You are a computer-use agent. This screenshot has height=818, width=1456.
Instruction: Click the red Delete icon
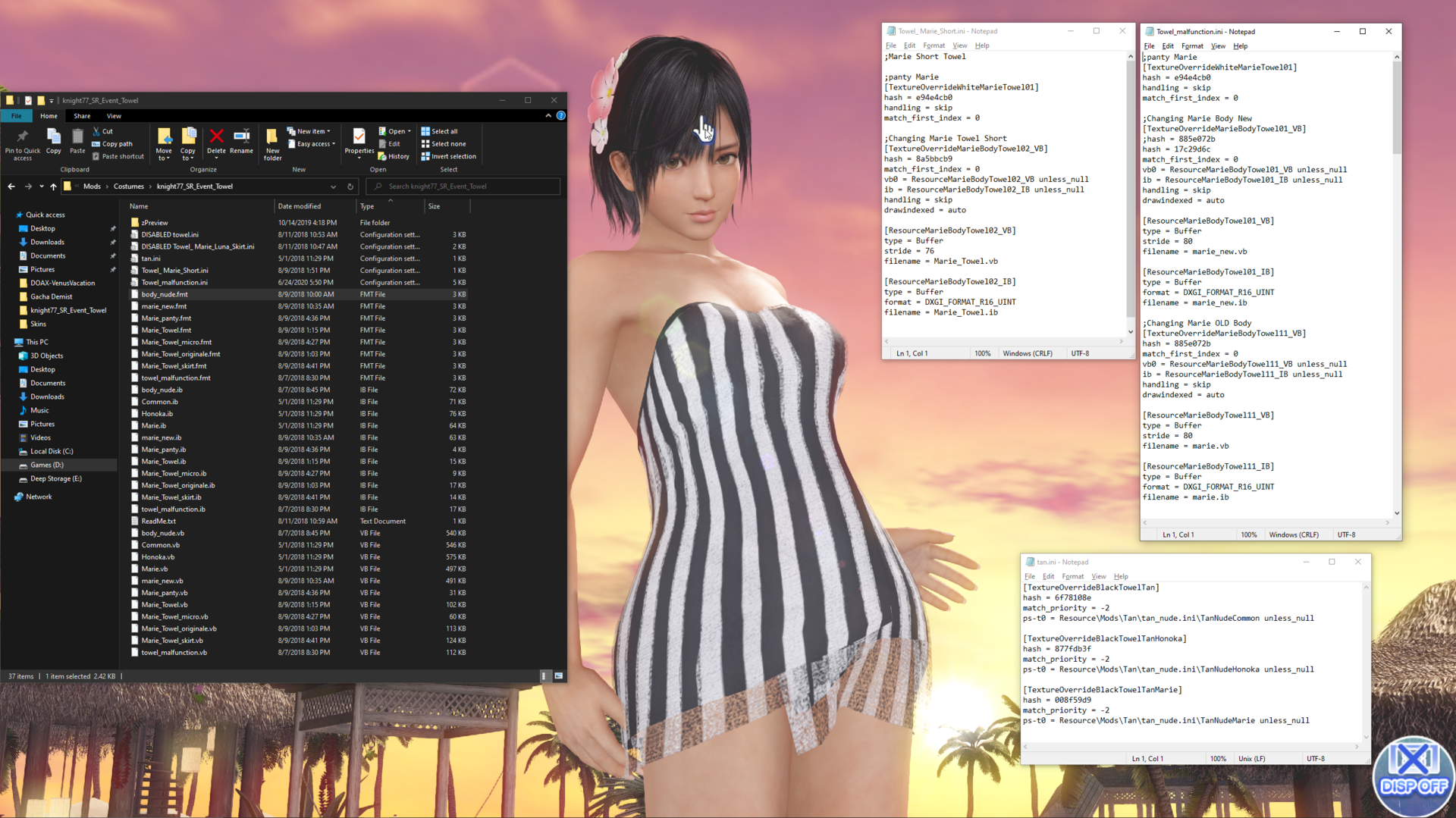click(216, 141)
